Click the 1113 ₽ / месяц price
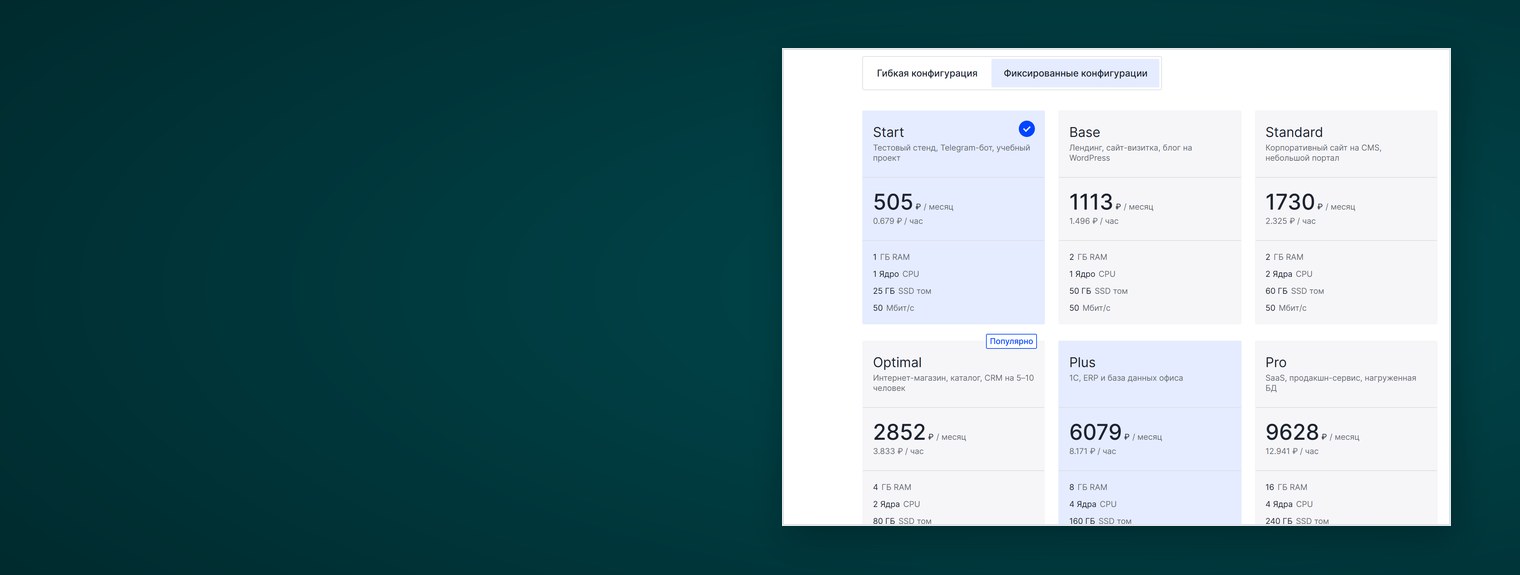 [x=1111, y=203]
